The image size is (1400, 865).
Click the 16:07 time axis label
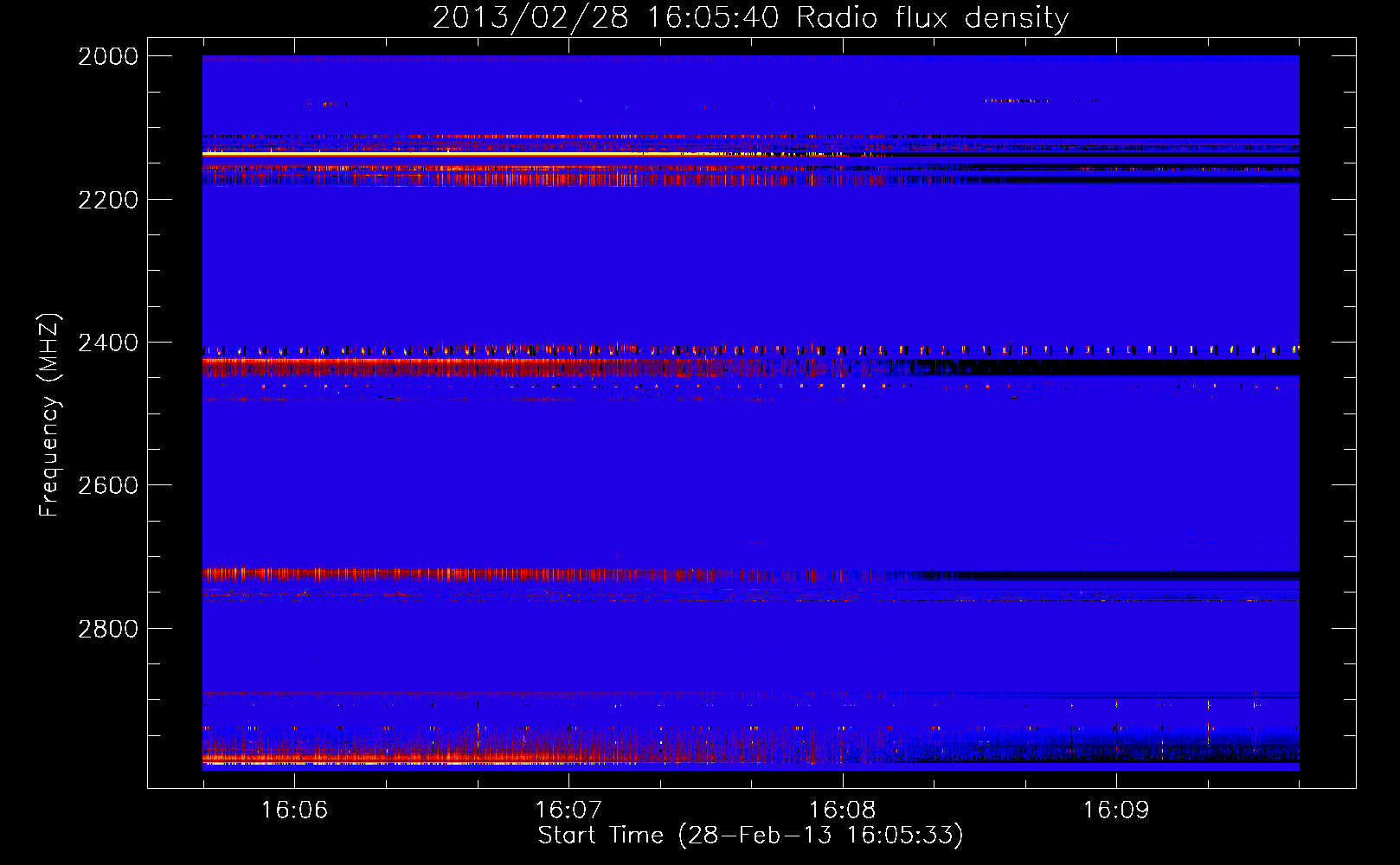pos(568,810)
